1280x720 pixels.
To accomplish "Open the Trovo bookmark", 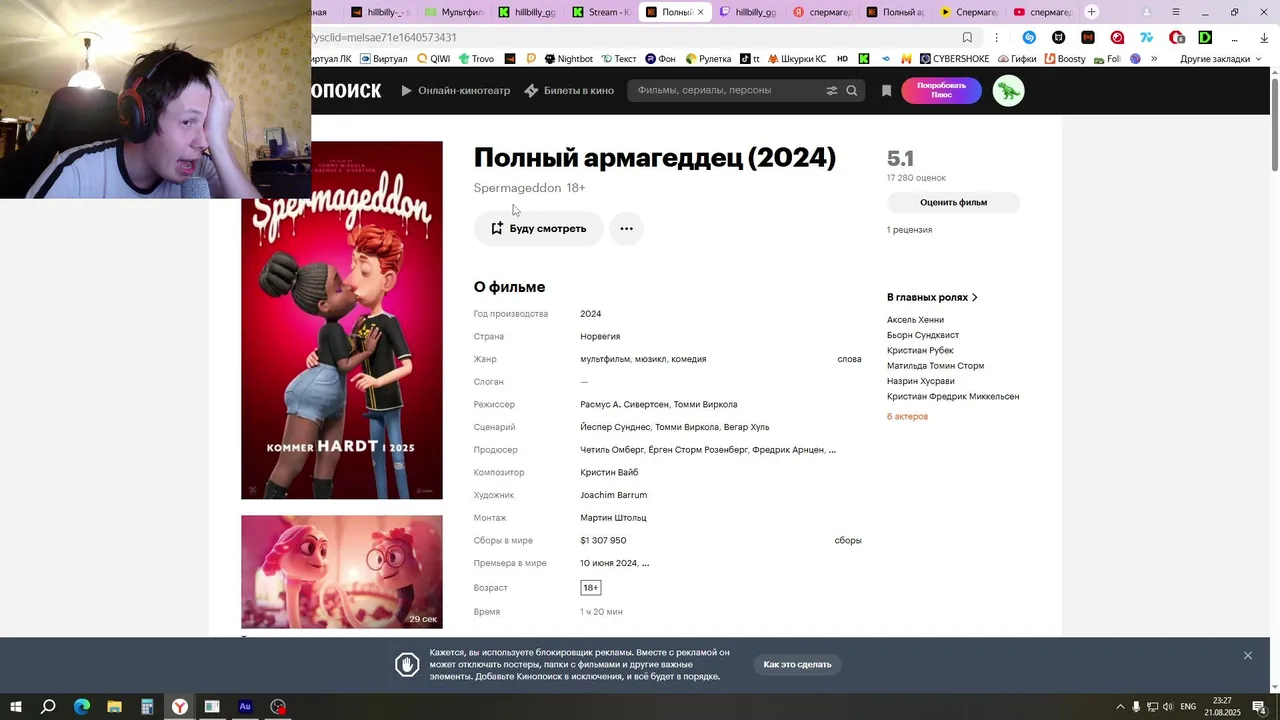I will point(476,59).
